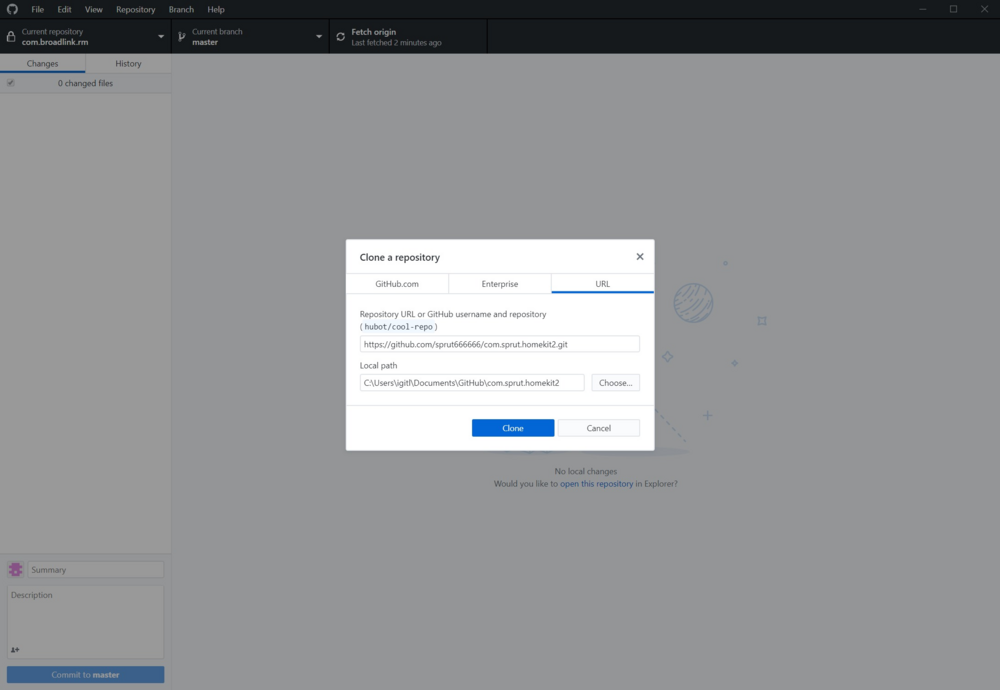The width and height of the screenshot is (1000, 690).
Task: Switch to the Changes tab
Action: (43, 63)
